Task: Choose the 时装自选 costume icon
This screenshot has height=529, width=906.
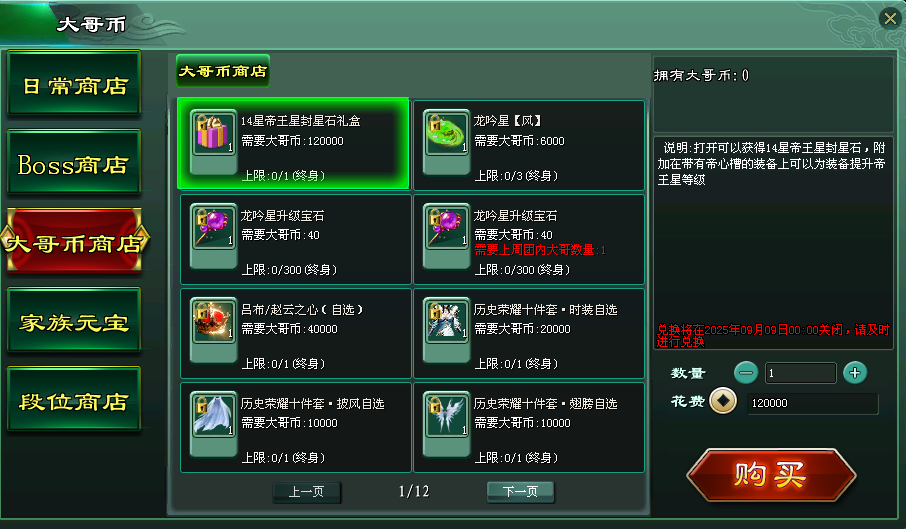Action: click(447, 321)
